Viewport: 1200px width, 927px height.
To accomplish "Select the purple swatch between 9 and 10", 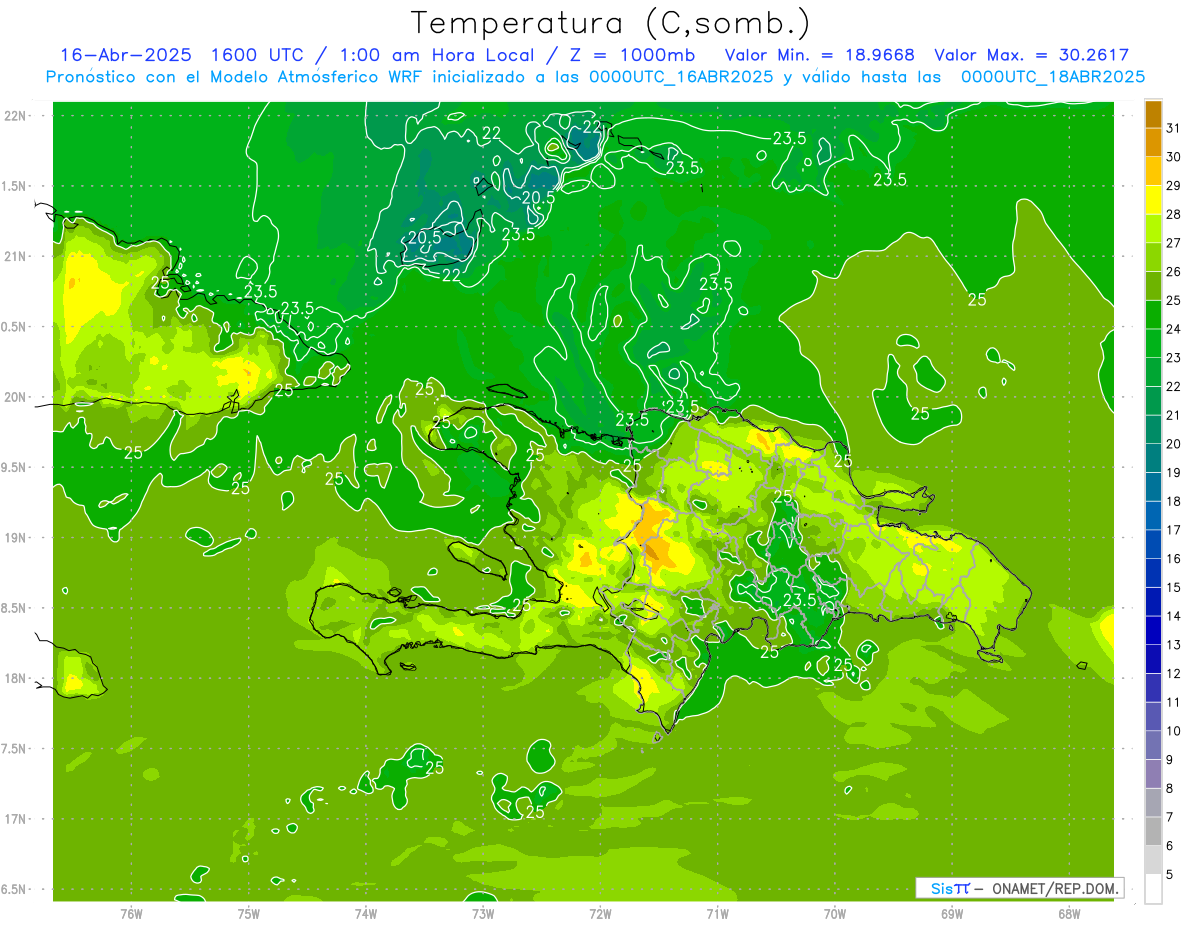I will coord(1153,745).
